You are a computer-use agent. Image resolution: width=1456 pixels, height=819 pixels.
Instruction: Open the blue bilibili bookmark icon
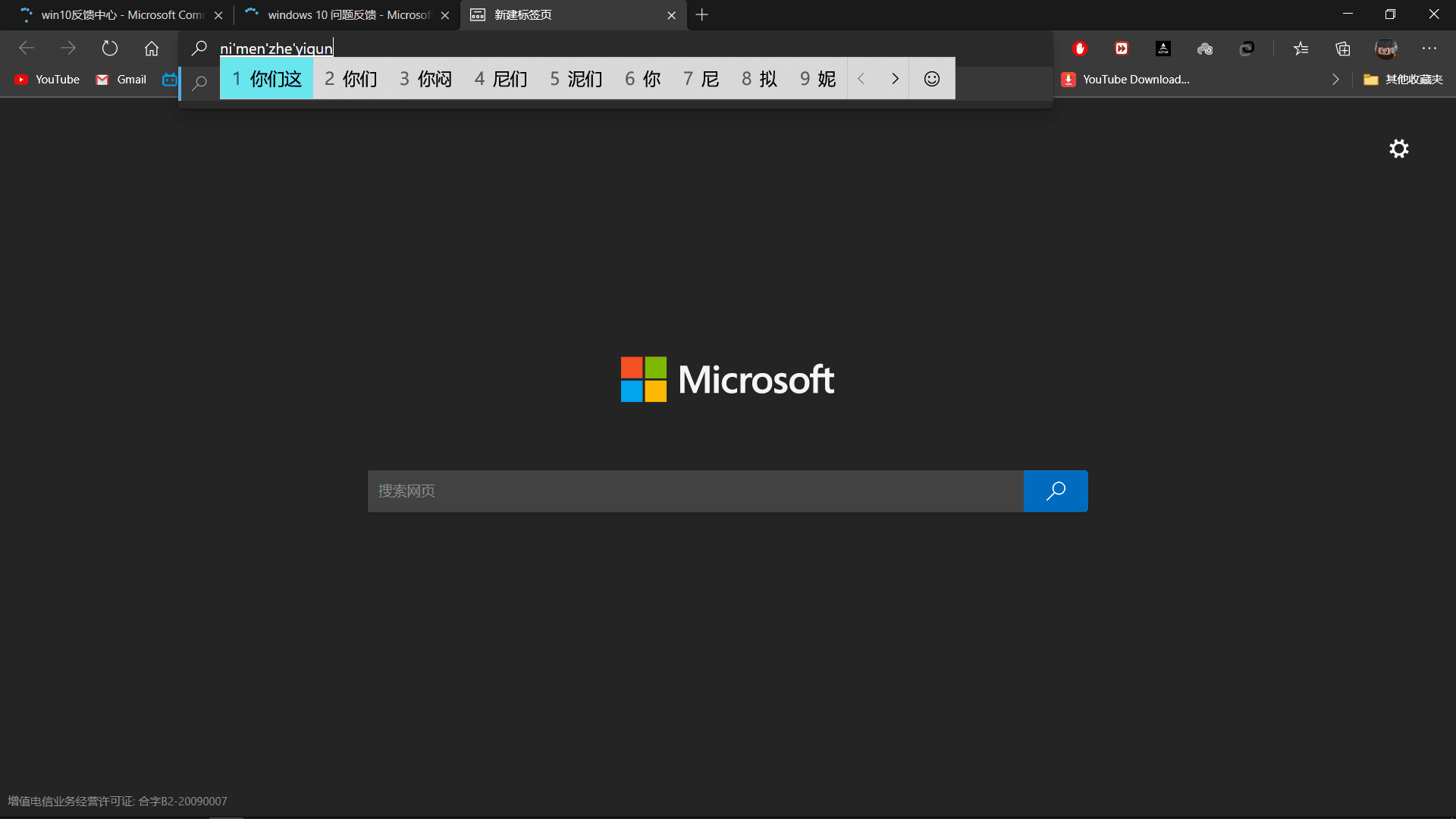169,80
